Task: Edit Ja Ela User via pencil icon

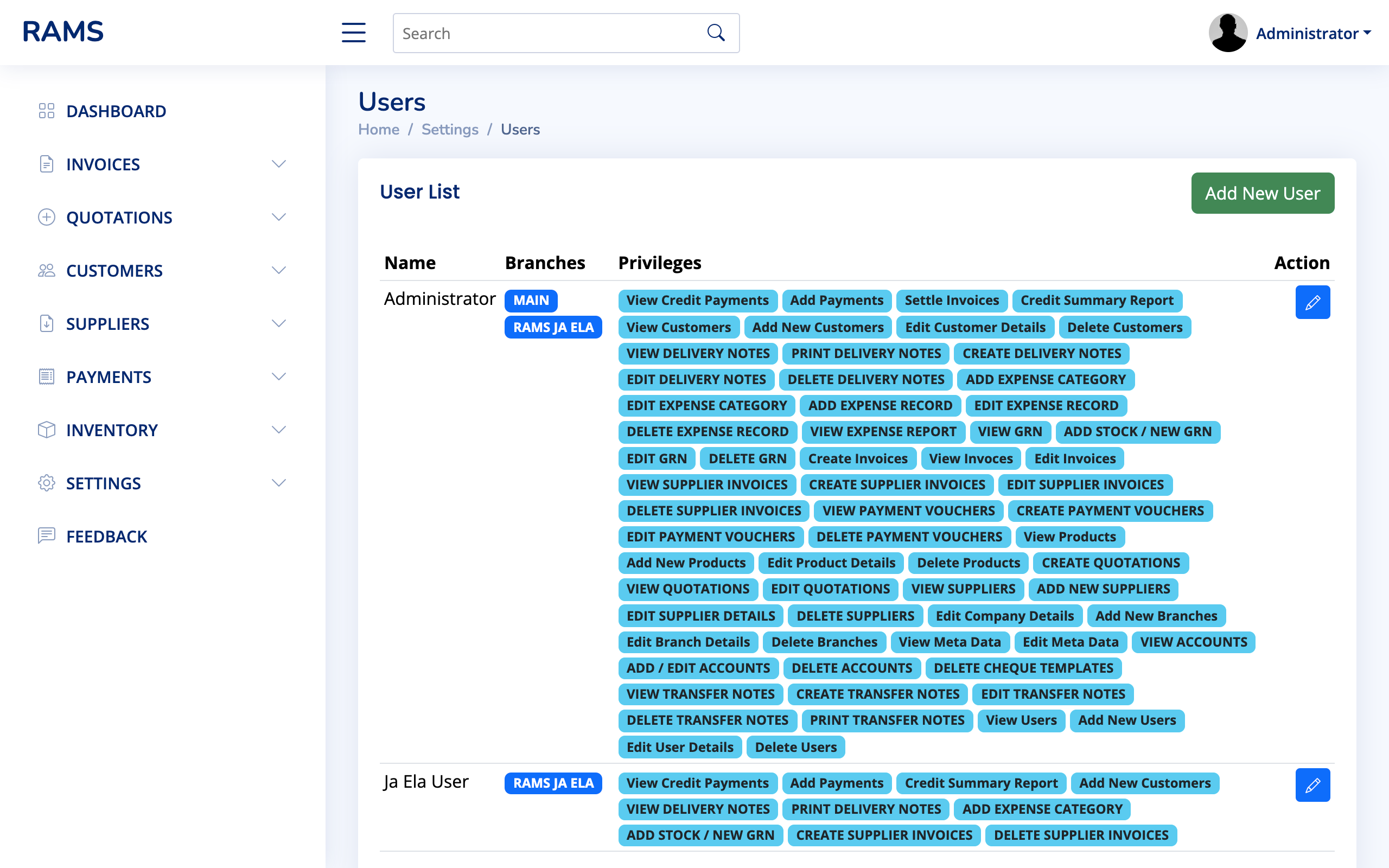Action: pos(1312,785)
